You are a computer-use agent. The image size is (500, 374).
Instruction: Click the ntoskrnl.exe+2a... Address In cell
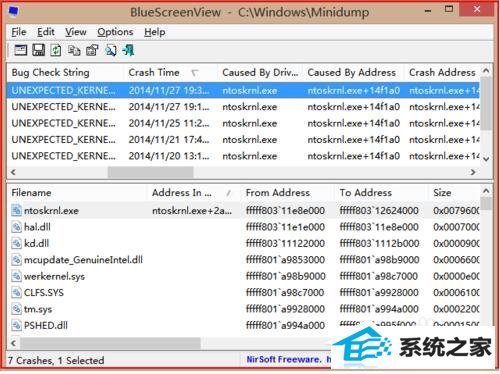pos(192,211)
